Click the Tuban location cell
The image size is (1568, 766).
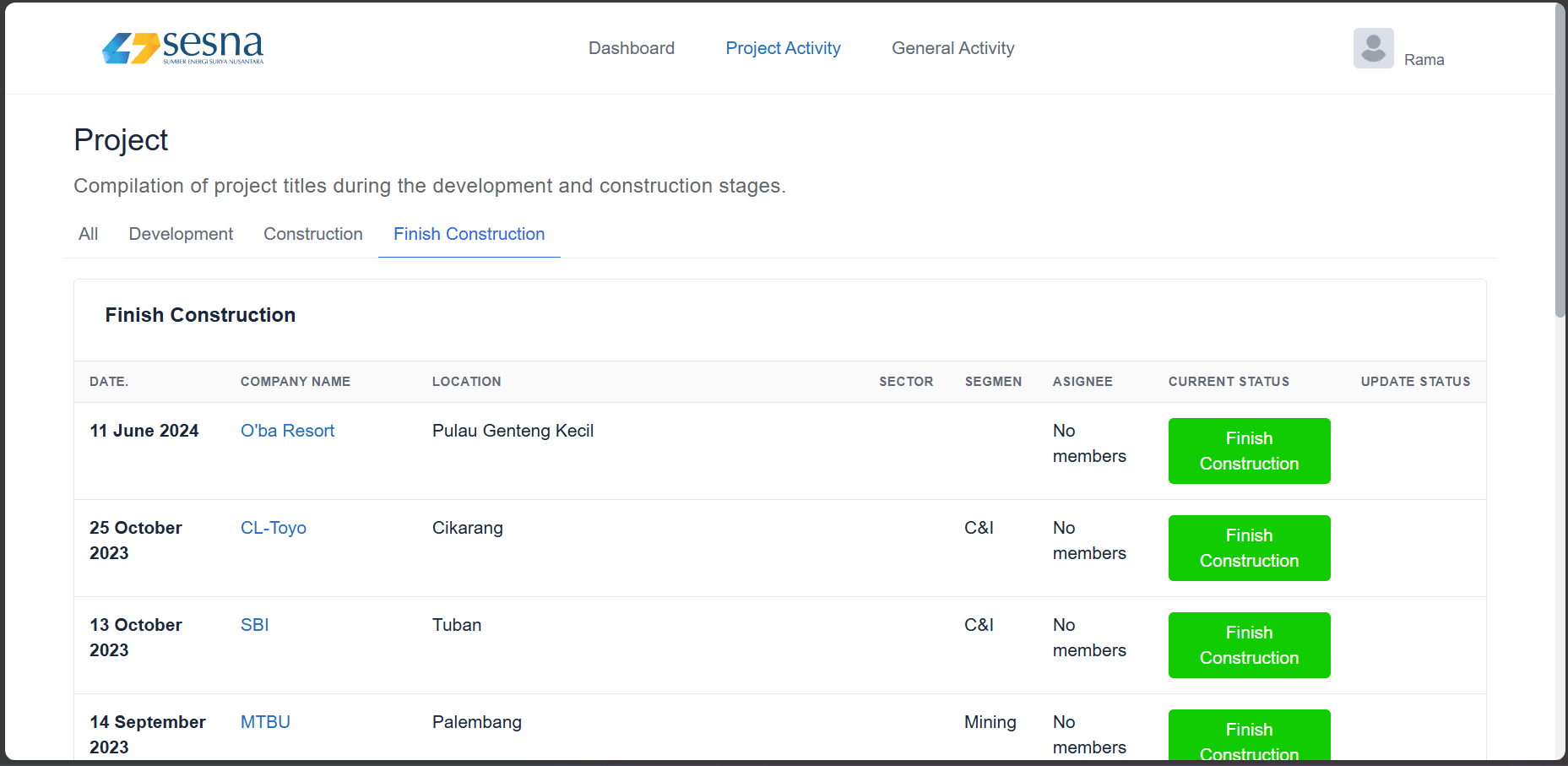[x=457, y=625]
